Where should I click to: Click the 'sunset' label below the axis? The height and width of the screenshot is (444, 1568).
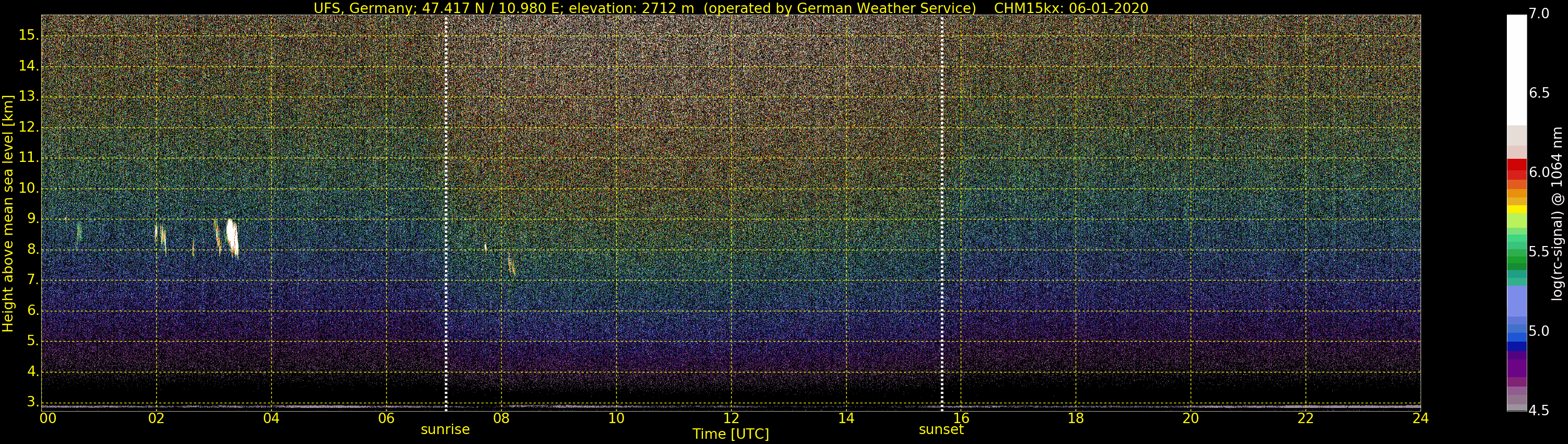coord(941,429)
